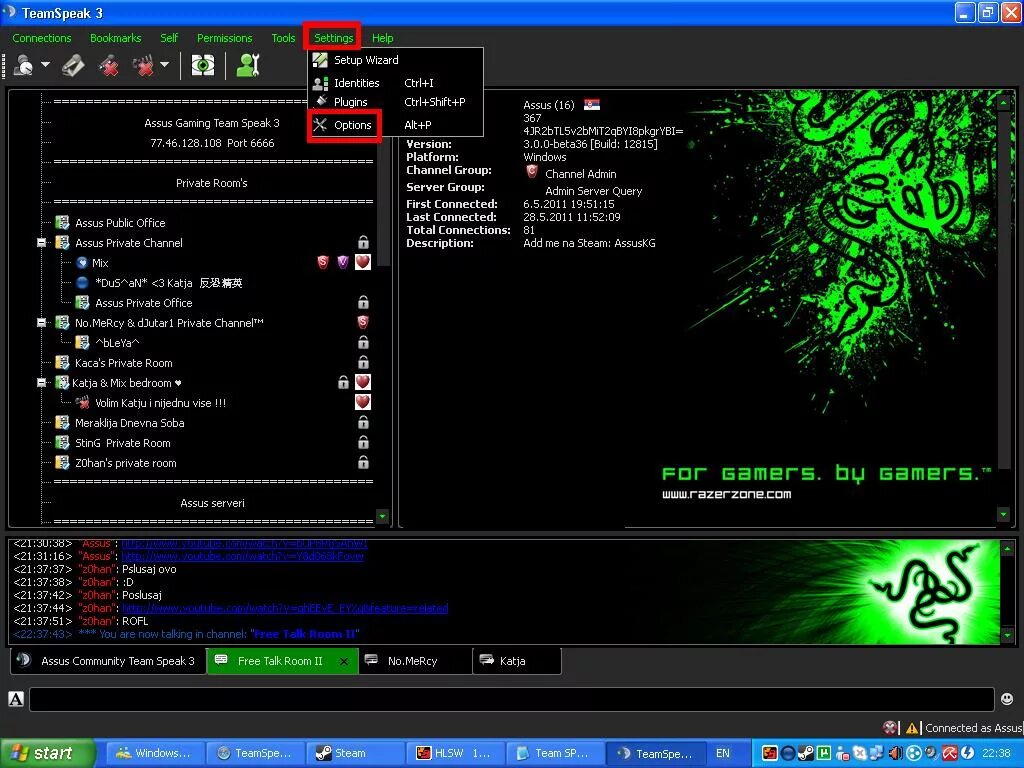This screenshot has height=768, width=1024.
Task: Open the Connections menu
Action: coord(42,38)
